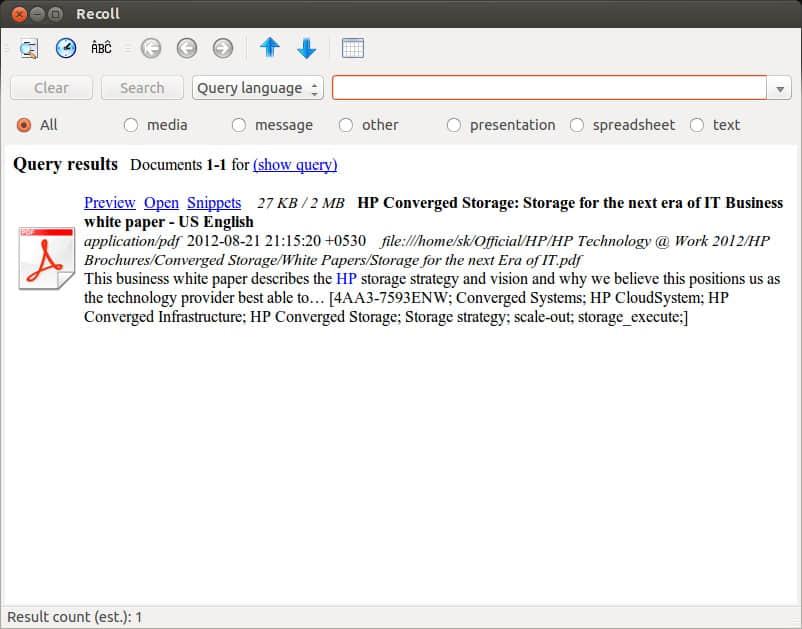Image resolution: width=802 pixels, height=629 pixels.
Task: Click the show query link
Action: (295, 165)
